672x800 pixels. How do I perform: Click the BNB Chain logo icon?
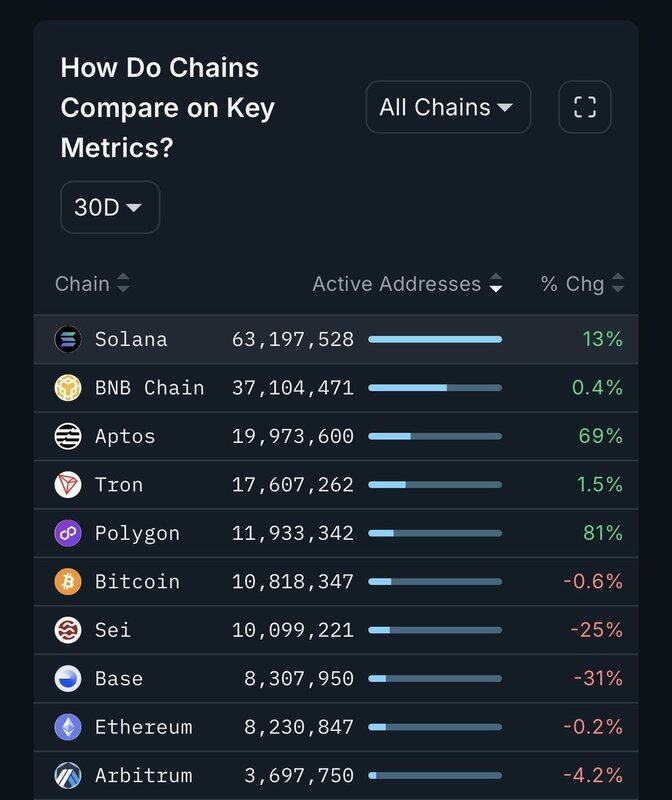[68, 388]
